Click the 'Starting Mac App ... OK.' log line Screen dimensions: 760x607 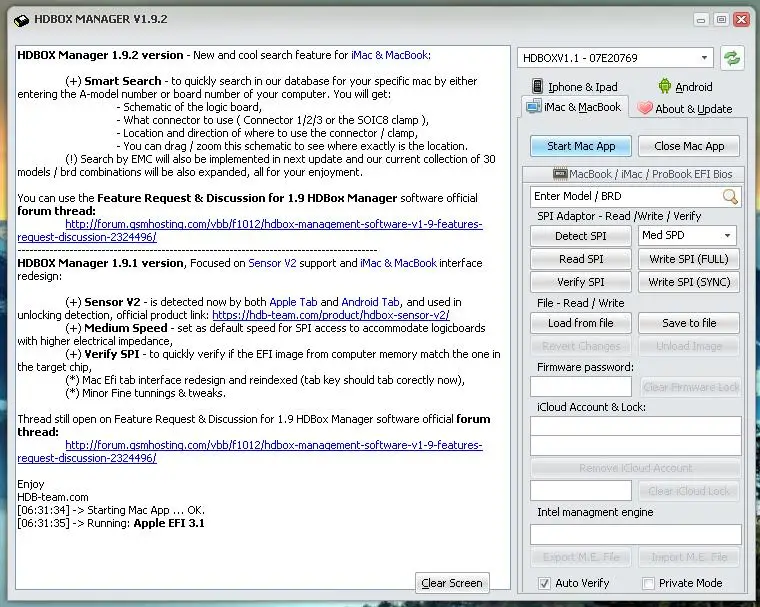[111, 510]
